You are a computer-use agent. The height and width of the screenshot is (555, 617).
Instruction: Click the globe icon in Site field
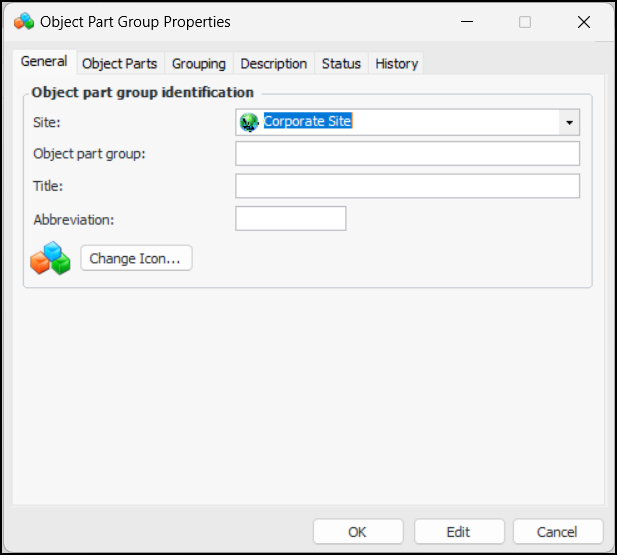(249, 122)
